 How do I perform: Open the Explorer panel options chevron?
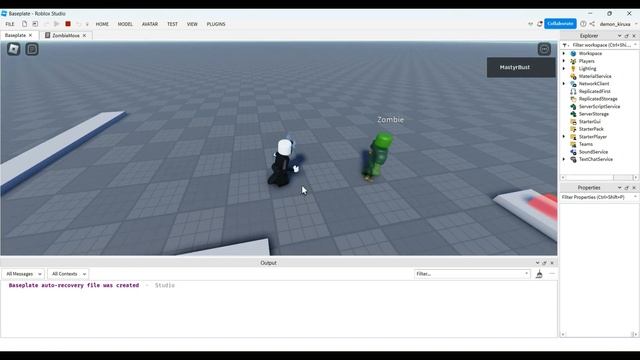[619, 36]
